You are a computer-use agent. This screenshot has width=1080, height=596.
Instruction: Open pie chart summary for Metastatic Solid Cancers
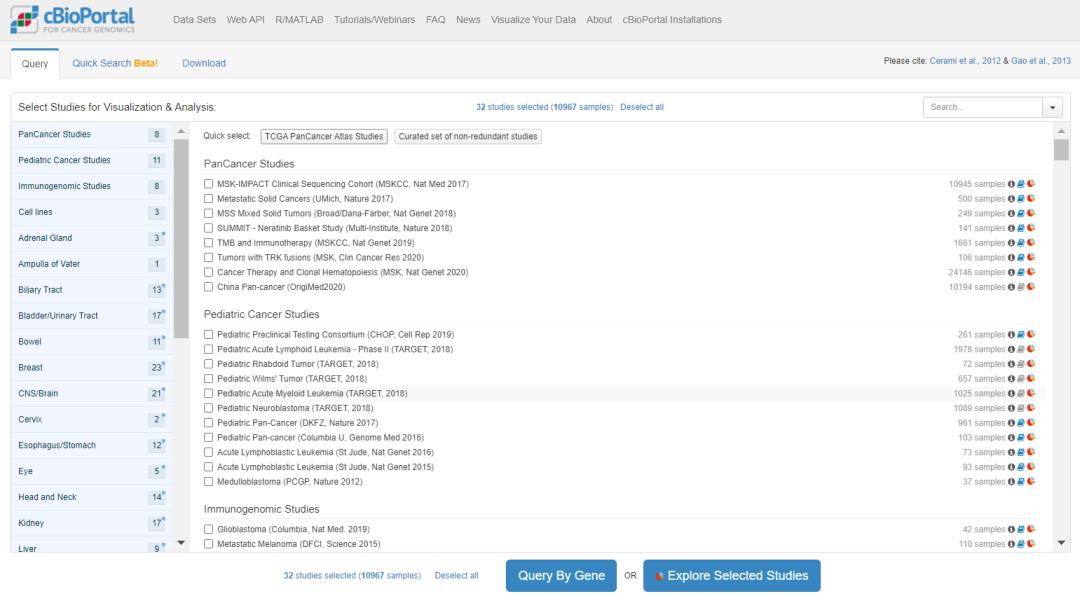pos(1031,199)
